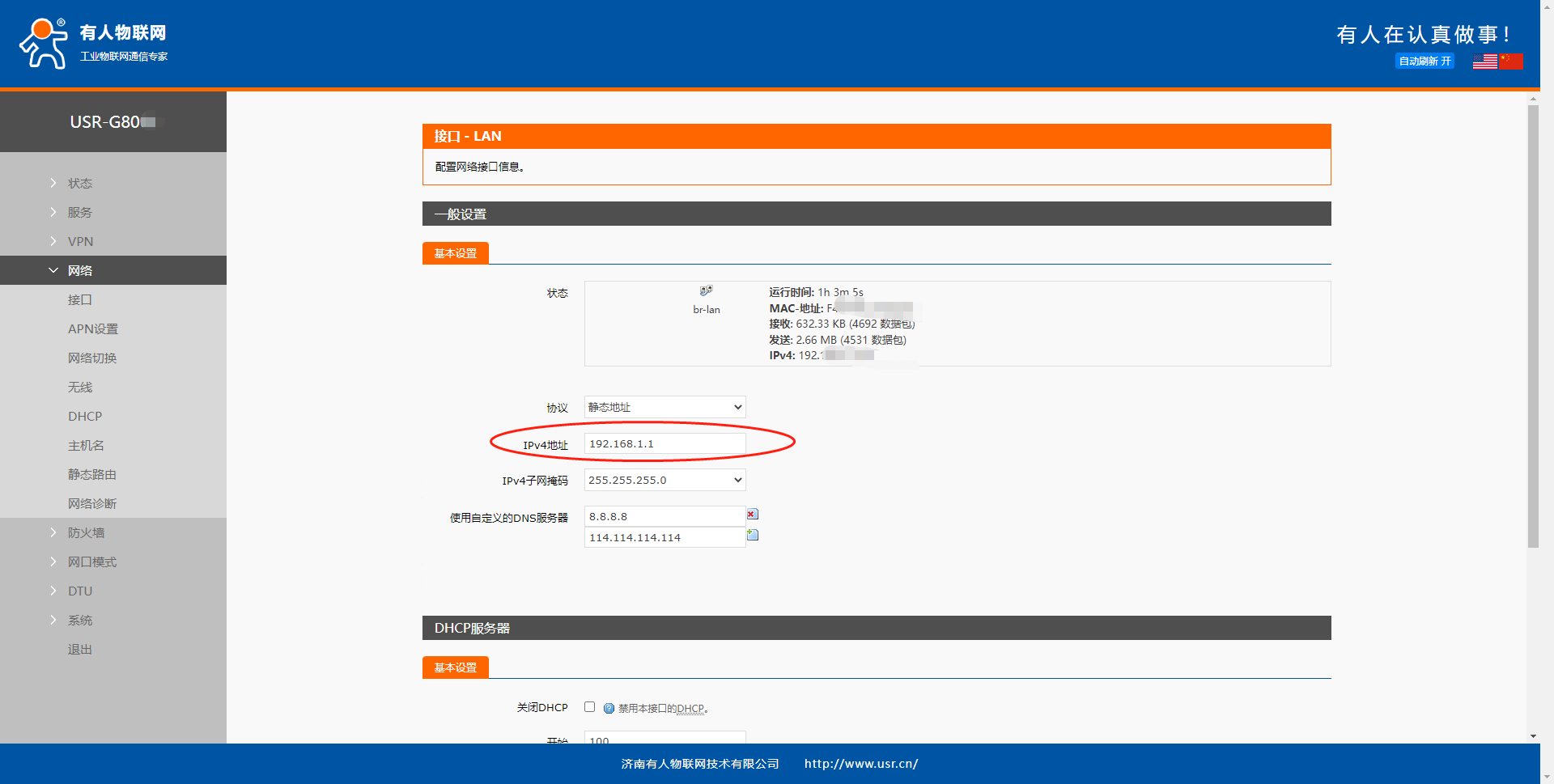The height and width of the screenshot is (784, 1554).
Task: Click 退出 to log out
Action: click(80, 650)
